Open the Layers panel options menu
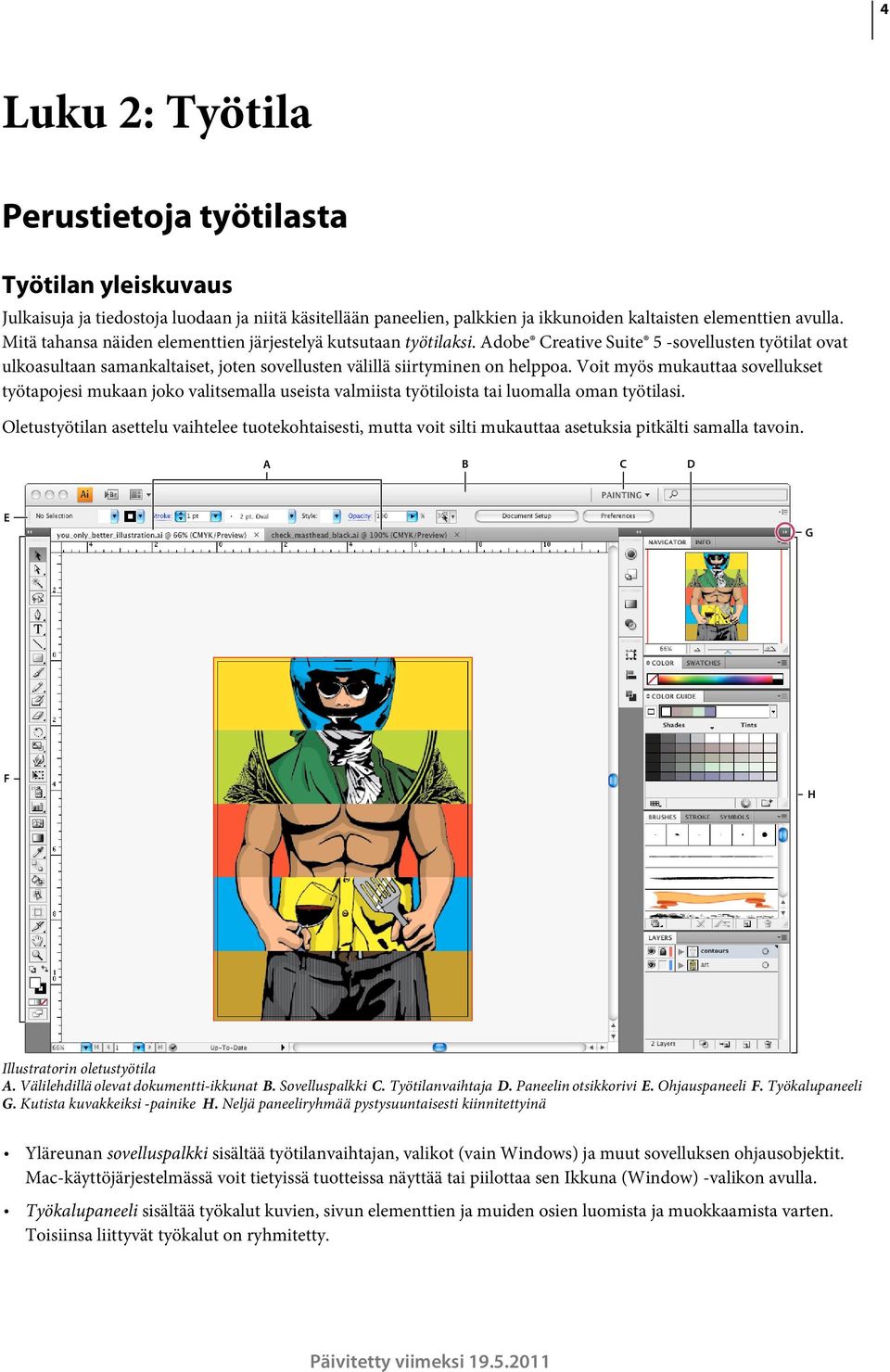 point(782,937)
